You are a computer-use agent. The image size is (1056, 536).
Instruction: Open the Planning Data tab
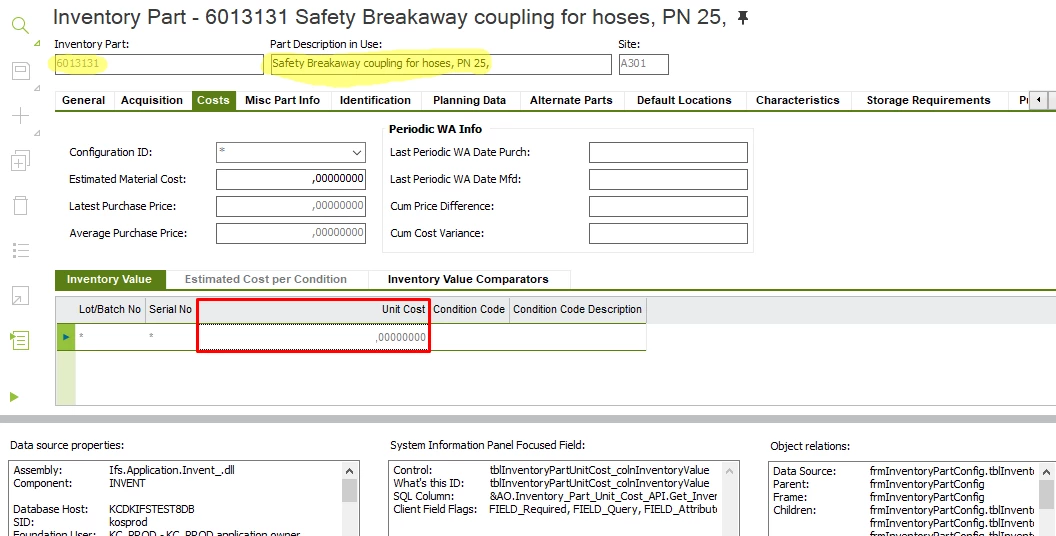[x=469, y=100]
